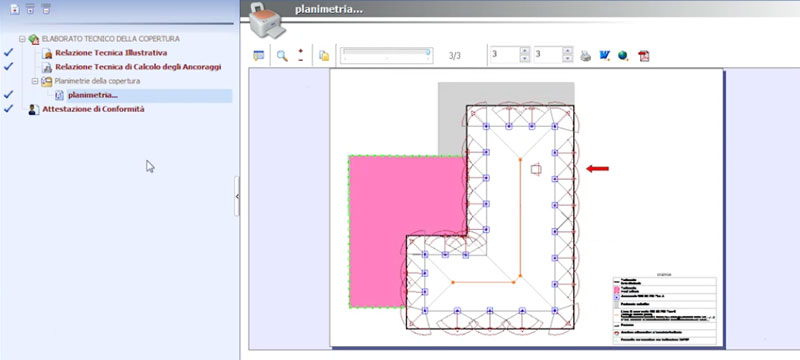Click the page navigation slider

coord(387,56)
